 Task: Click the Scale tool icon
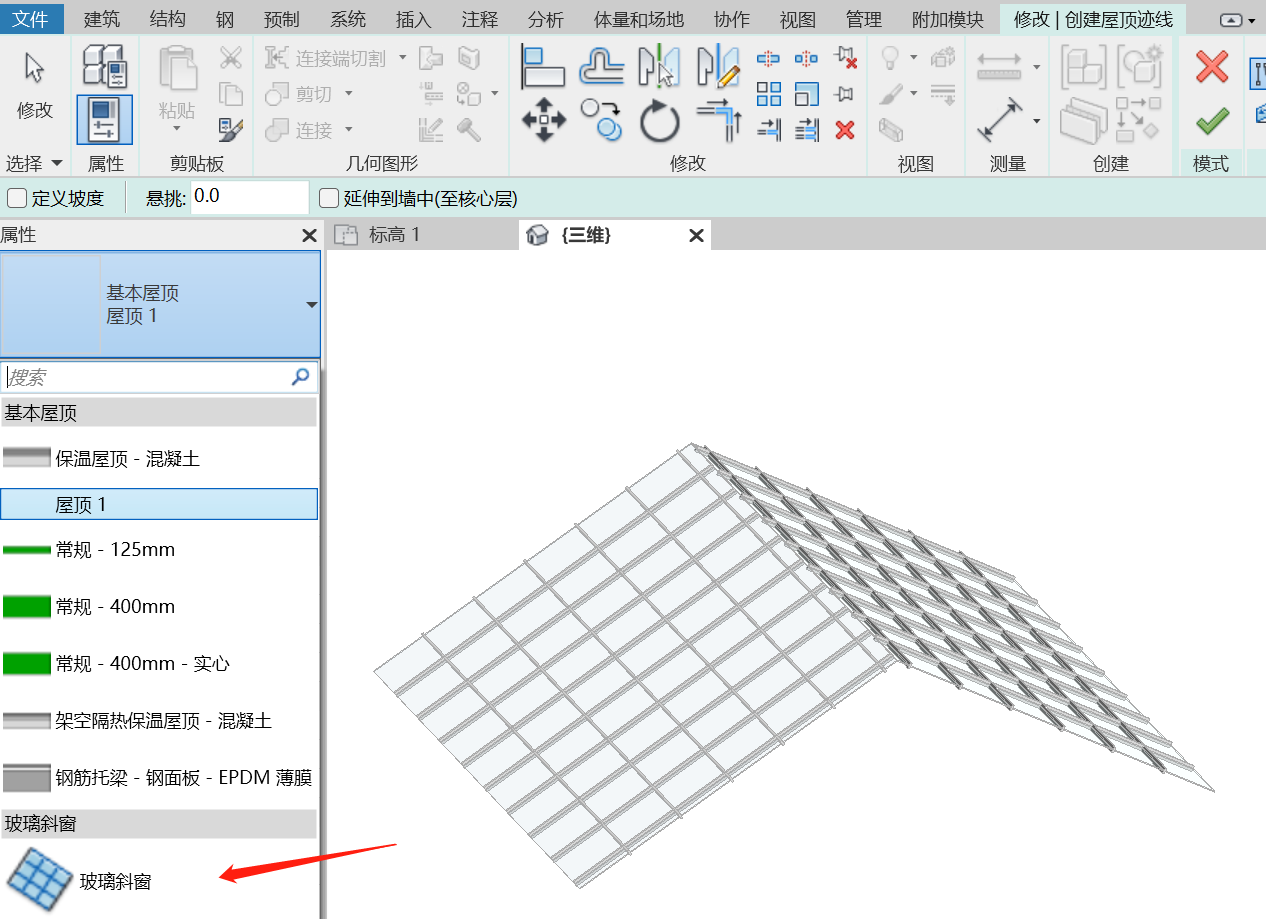[x=807, y=94]
